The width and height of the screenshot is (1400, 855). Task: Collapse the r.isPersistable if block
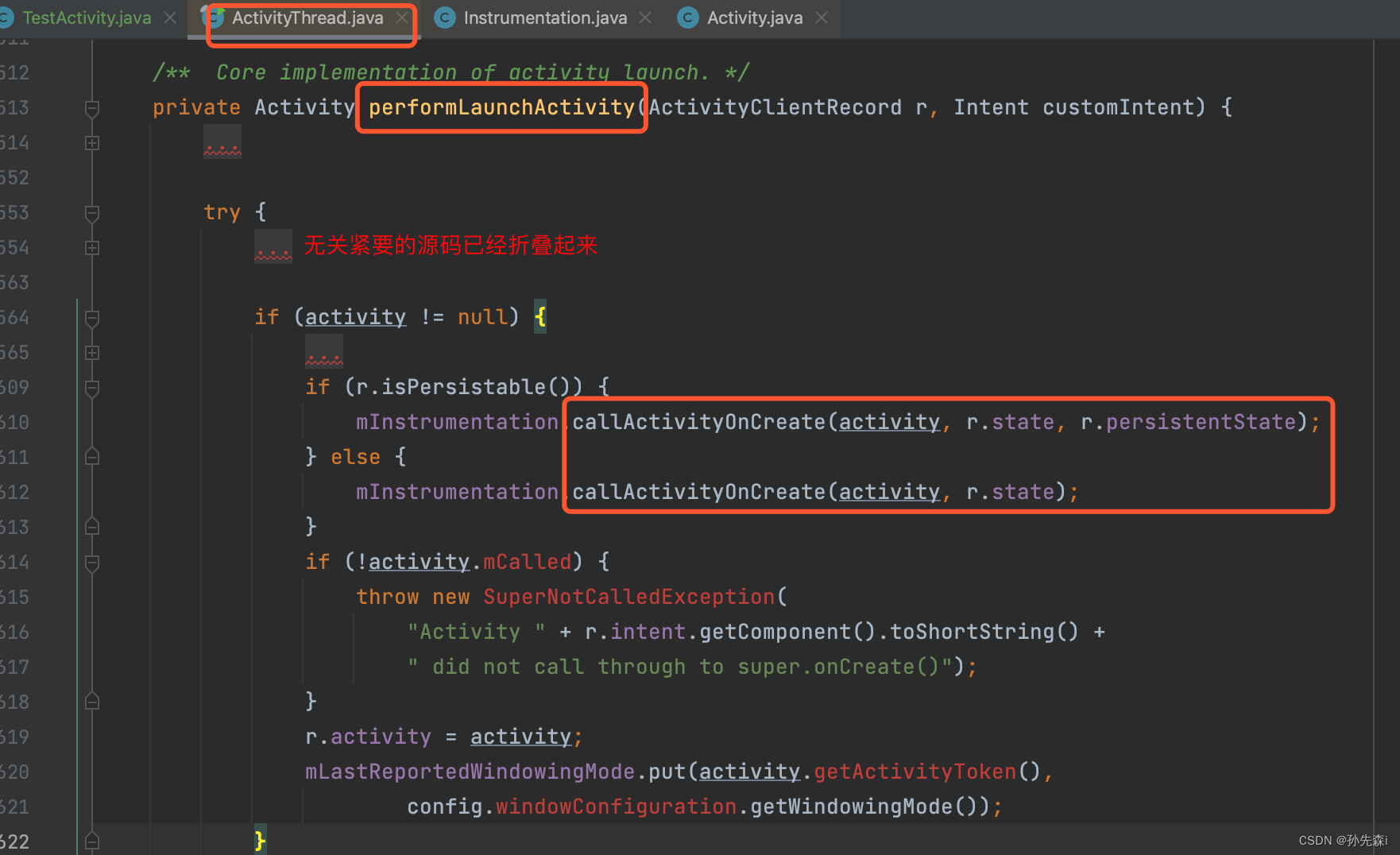tap(92, 388)
